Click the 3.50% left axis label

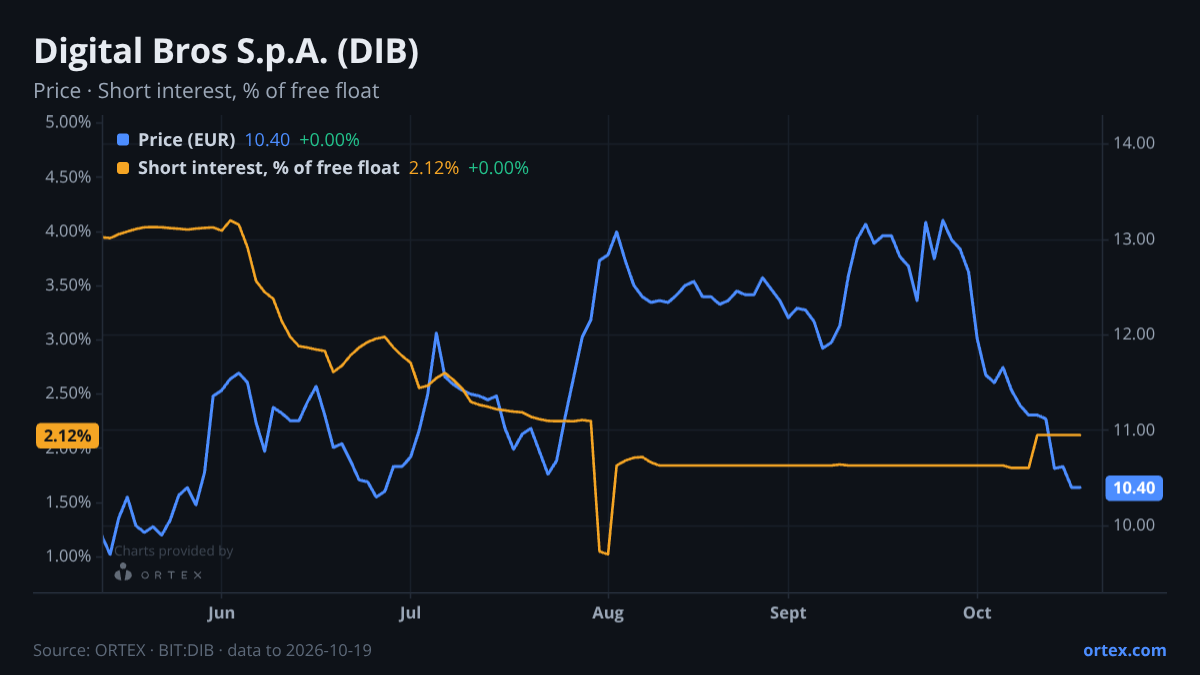[68, 285]
